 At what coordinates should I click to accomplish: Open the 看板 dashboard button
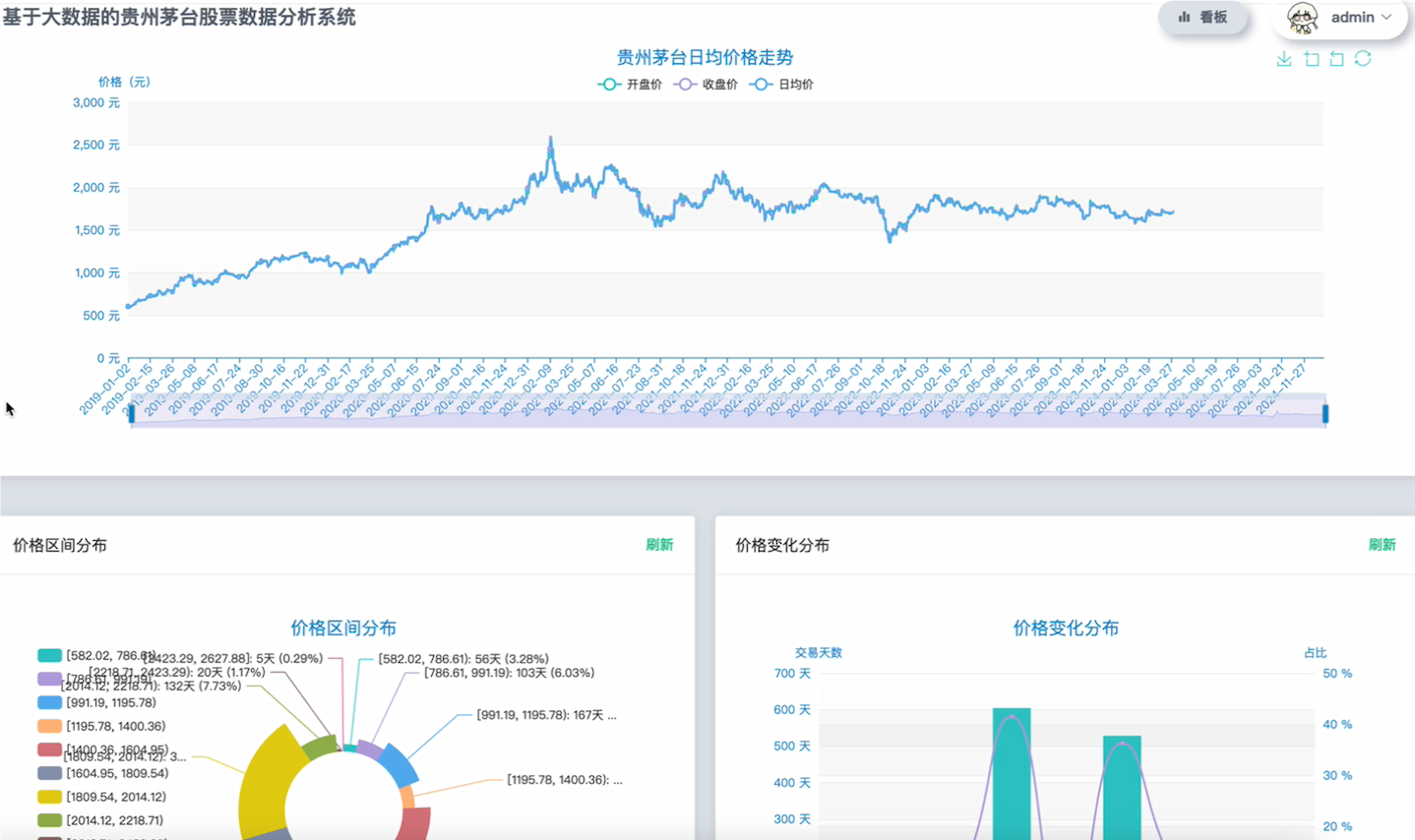(1202, 17)
